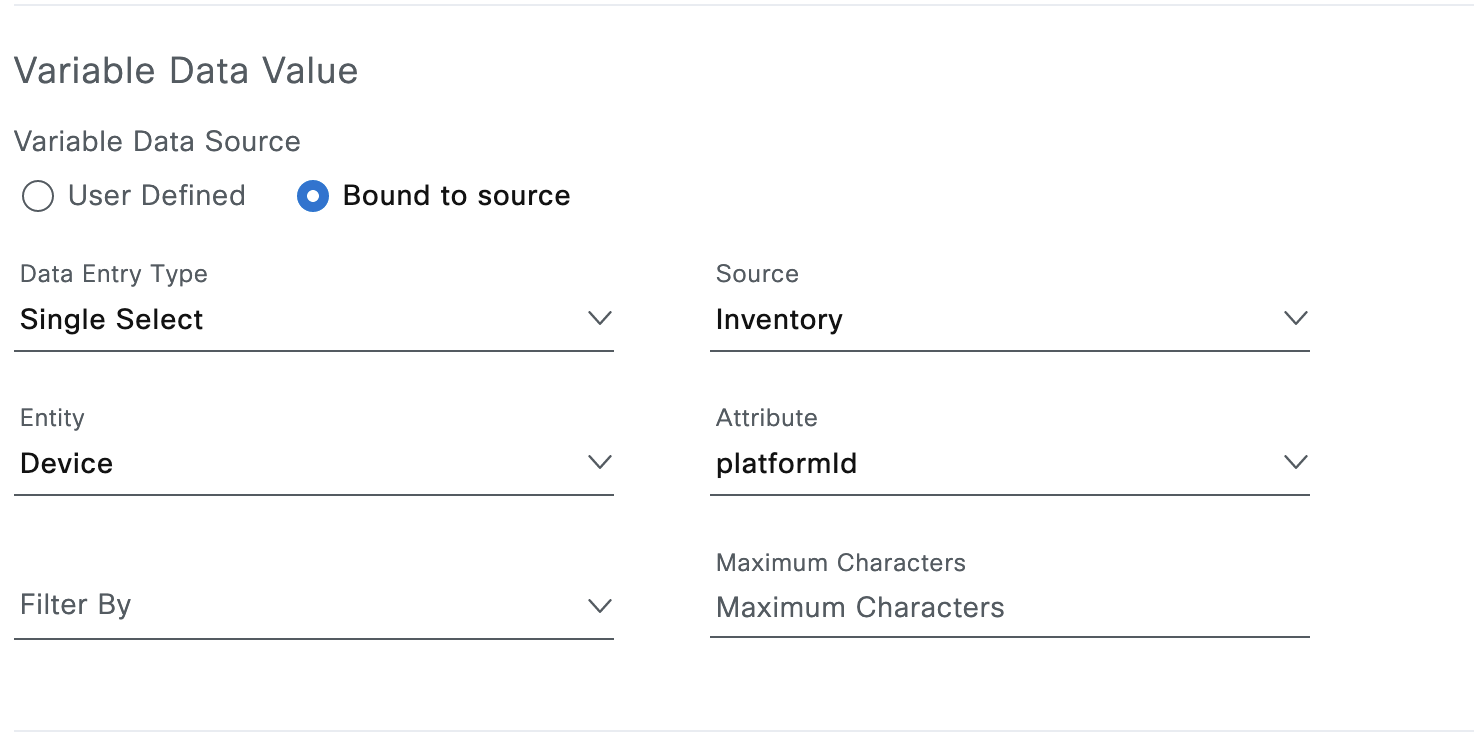Viewport: 1474px width, 742px height.
Task: Click the chevron icon on Source dropdown
Action: 1296,318
